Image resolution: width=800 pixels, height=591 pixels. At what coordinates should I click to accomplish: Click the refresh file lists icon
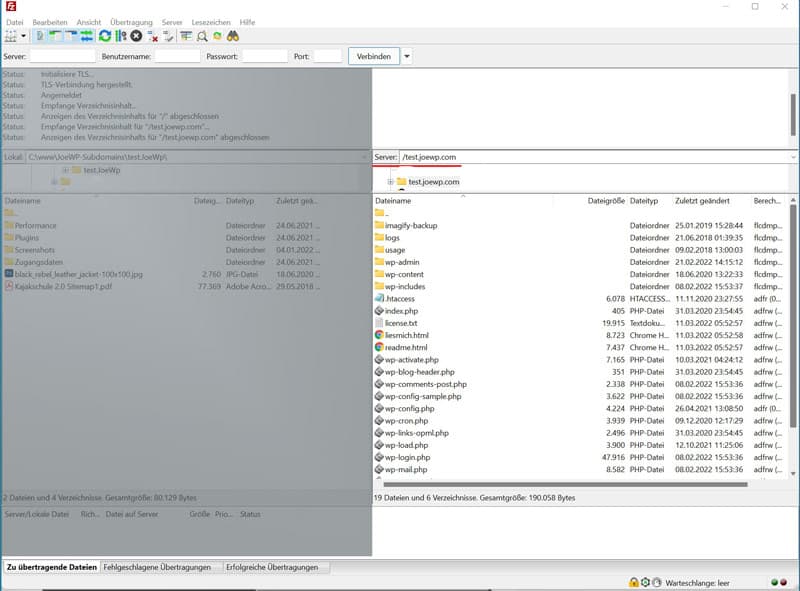tap(105, 36)
